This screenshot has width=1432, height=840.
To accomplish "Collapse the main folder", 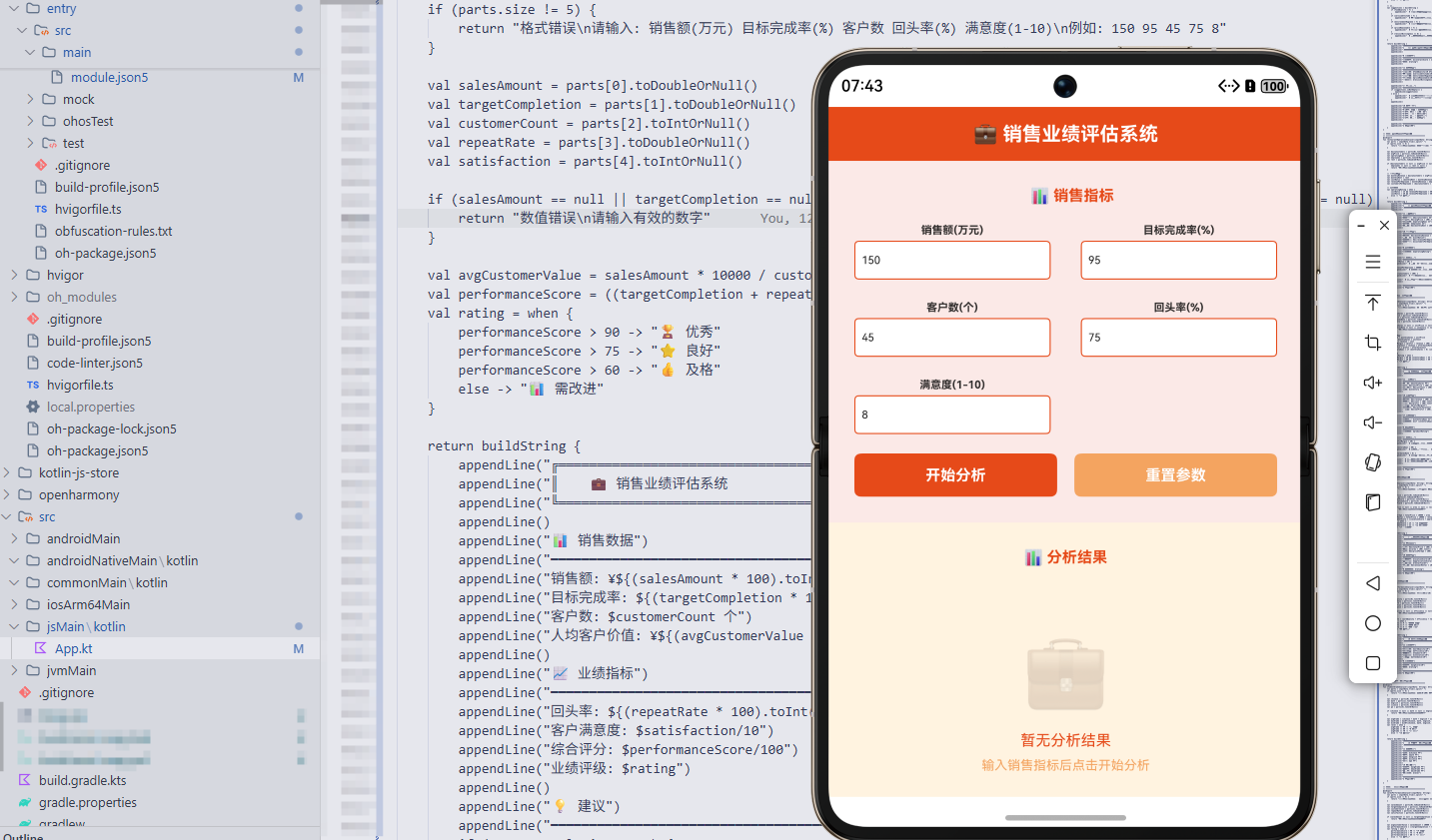I will (x=30, y=52).
